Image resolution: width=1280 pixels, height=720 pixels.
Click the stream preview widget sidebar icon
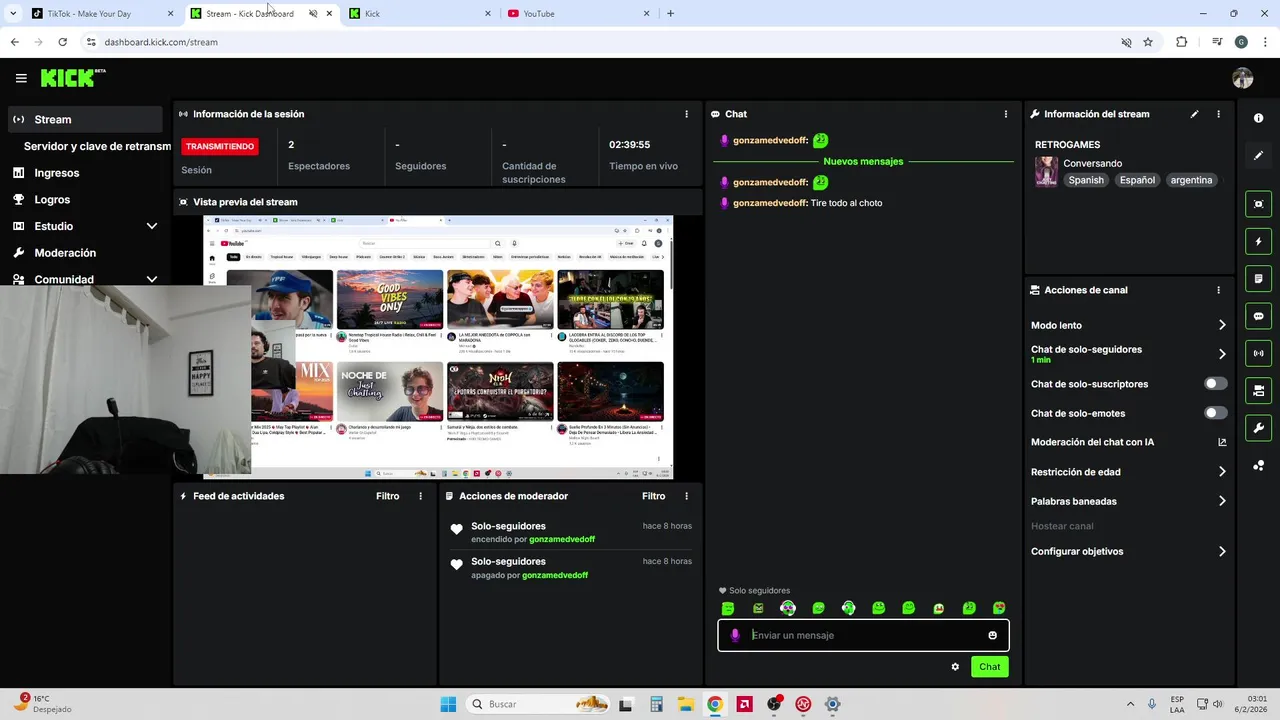pos(1258,204)
